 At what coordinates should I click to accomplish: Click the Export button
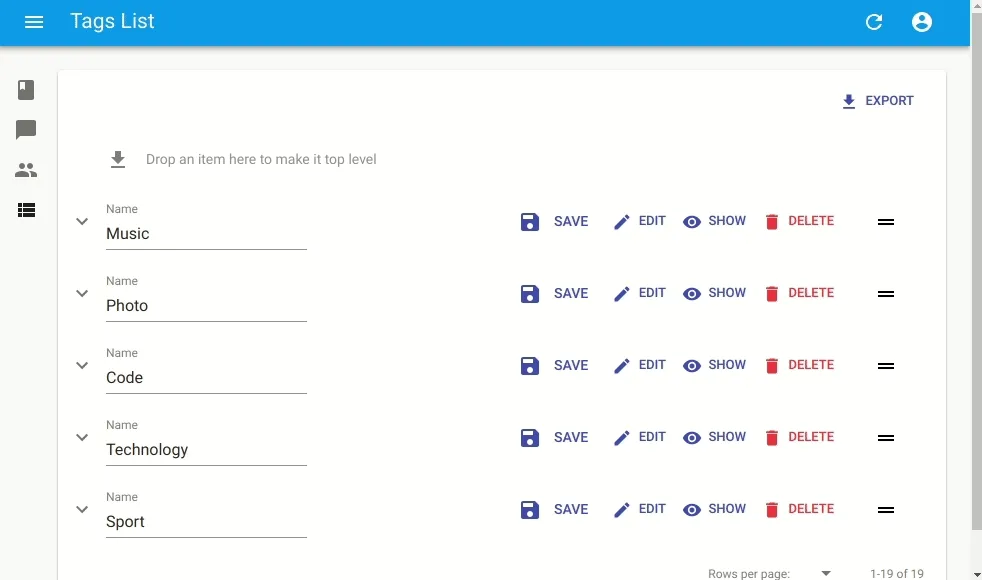pyautogui.click(x=877, y=101)
